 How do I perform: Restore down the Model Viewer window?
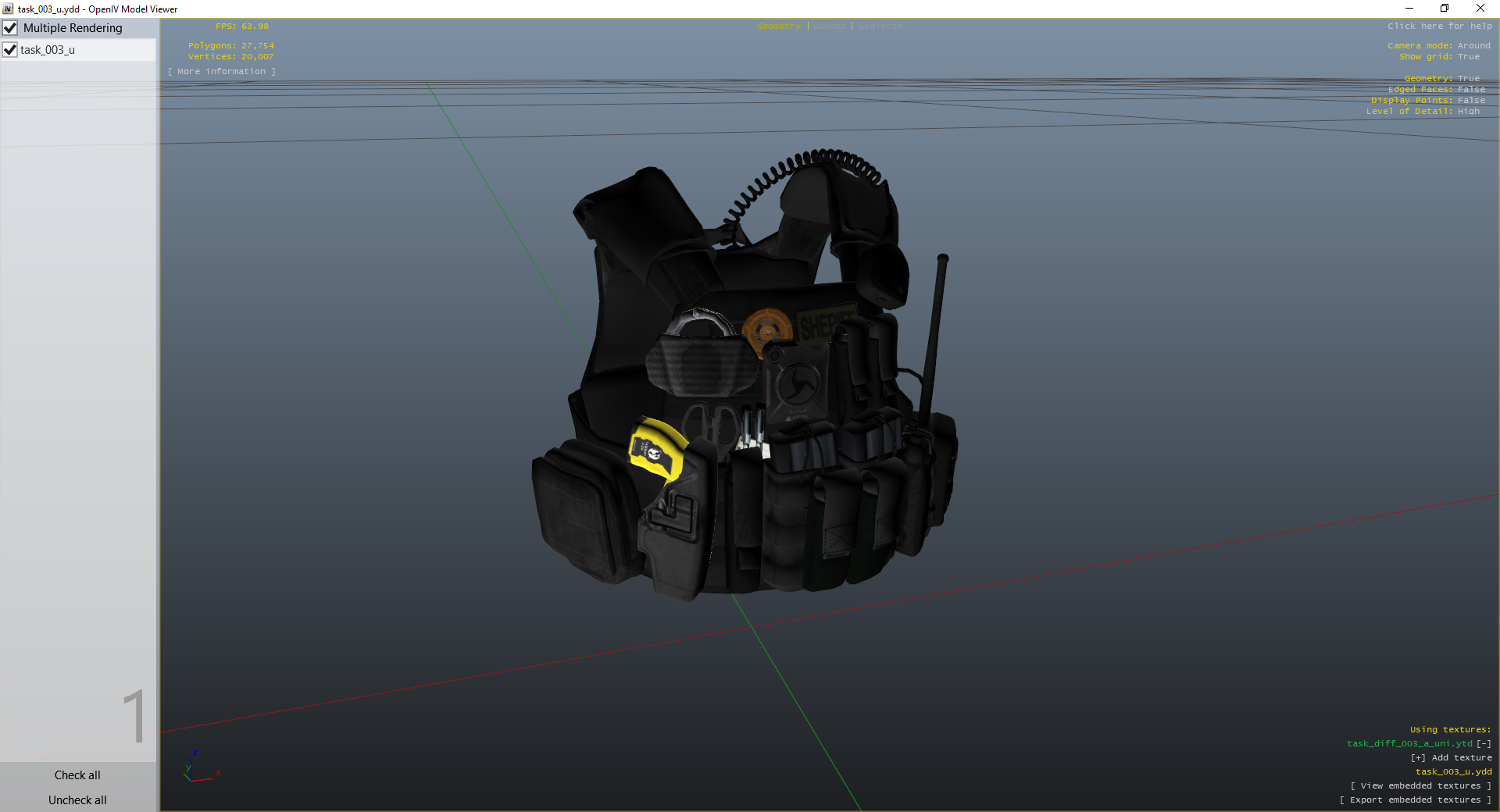coord(1445,9)
